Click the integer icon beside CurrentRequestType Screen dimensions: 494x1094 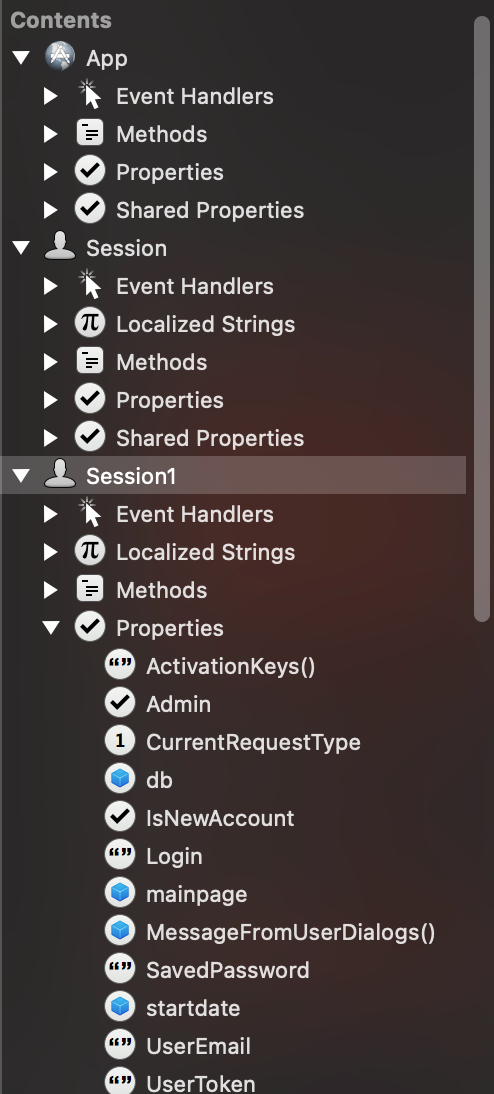tap(120, 741)
